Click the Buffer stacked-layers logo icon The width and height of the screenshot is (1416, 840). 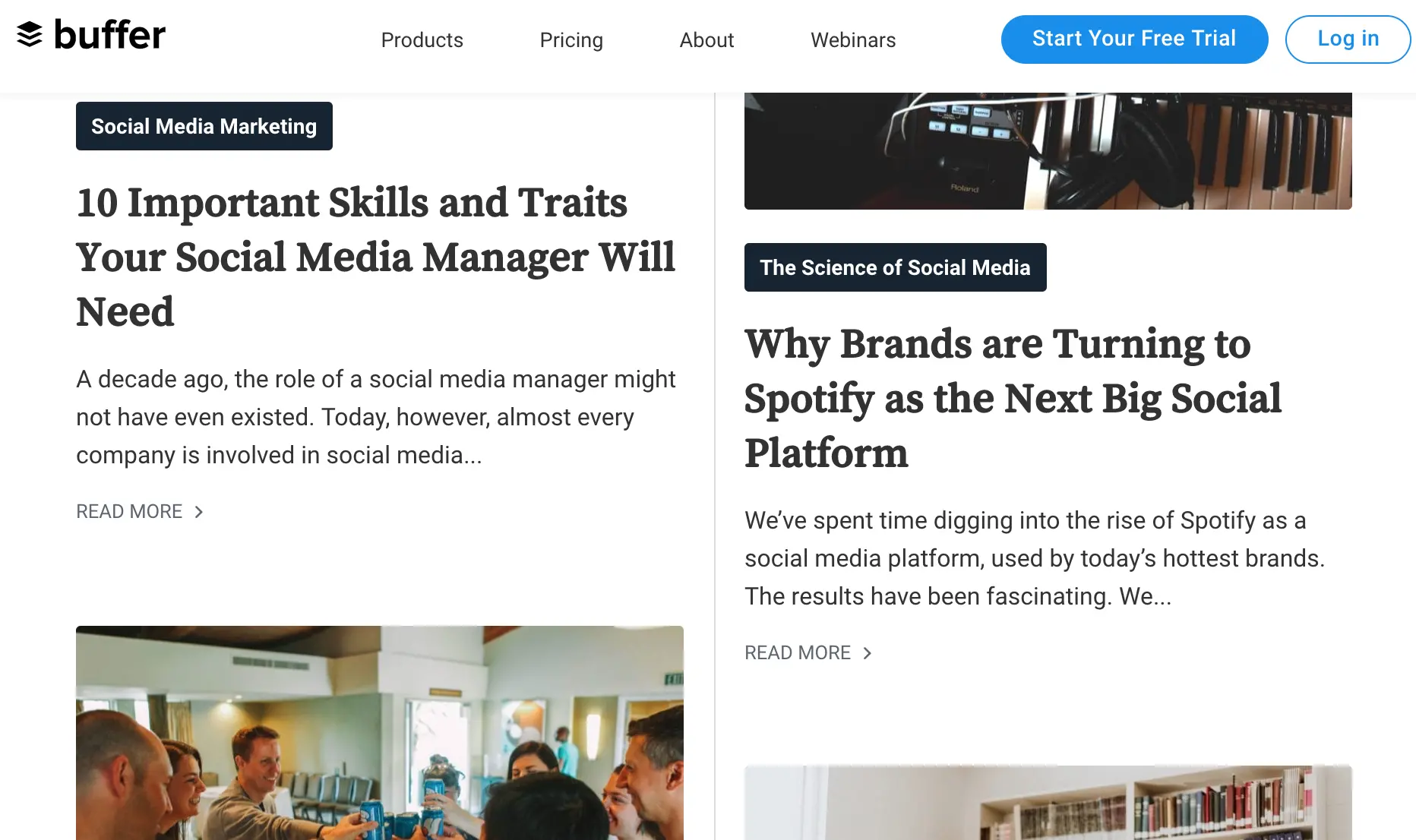coord(30,33)
